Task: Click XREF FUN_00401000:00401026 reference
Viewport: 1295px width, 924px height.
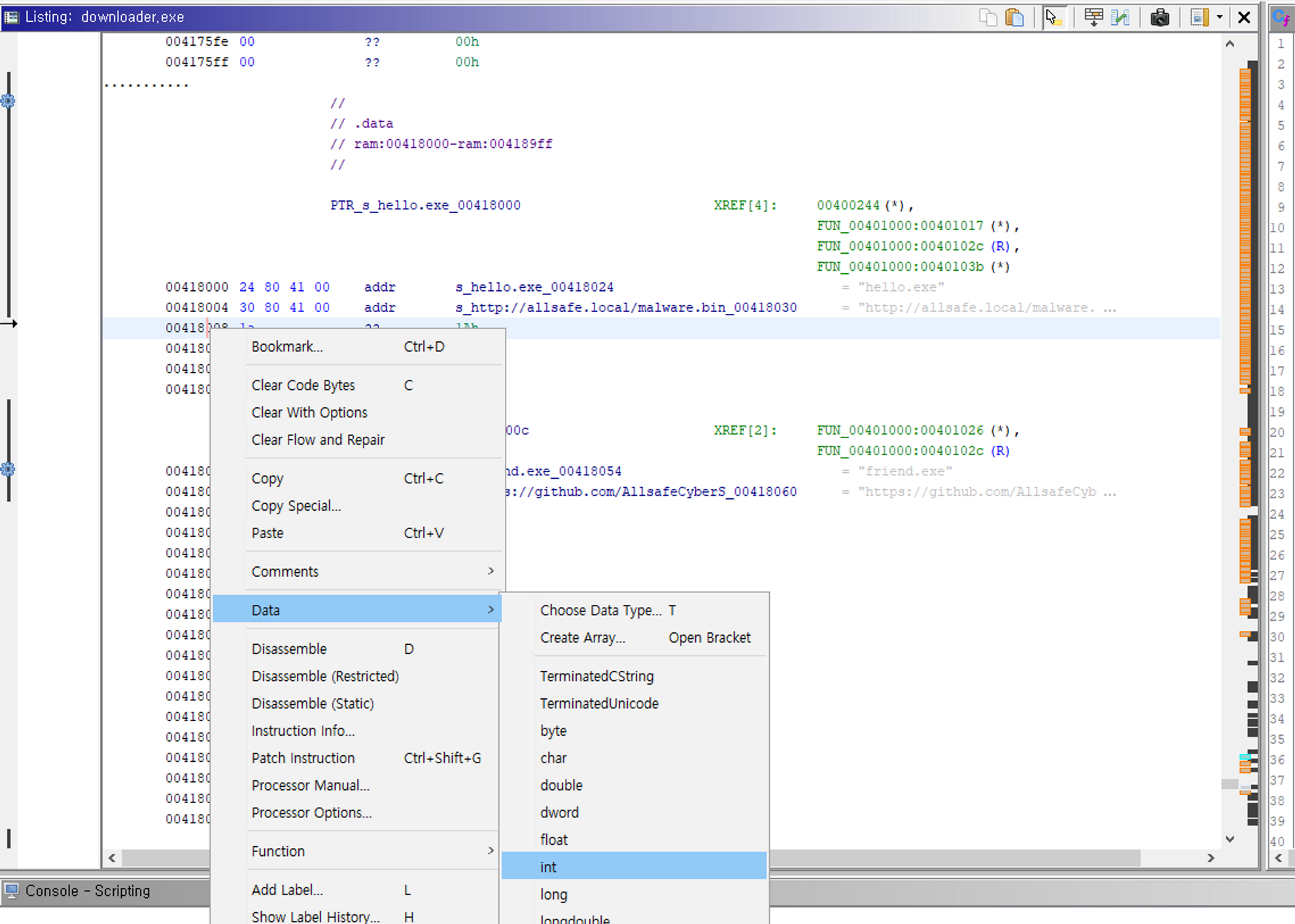Action: coord(900,430)
